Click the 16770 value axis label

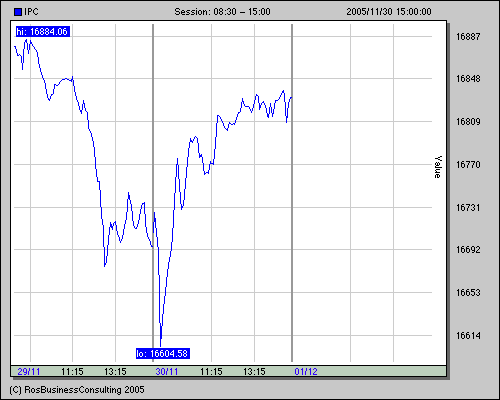(x=468, y=165)
